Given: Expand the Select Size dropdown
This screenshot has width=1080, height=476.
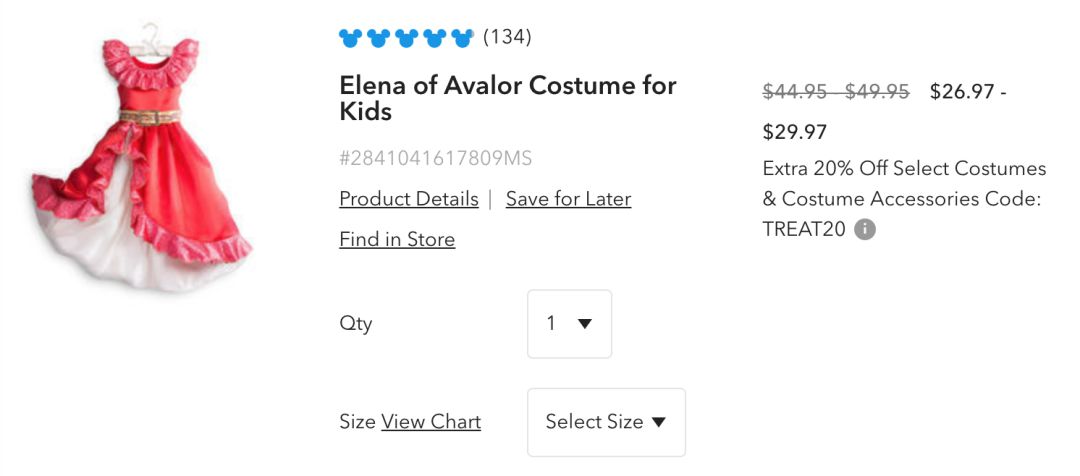Looking at the screenshot, I should (606, 422).
